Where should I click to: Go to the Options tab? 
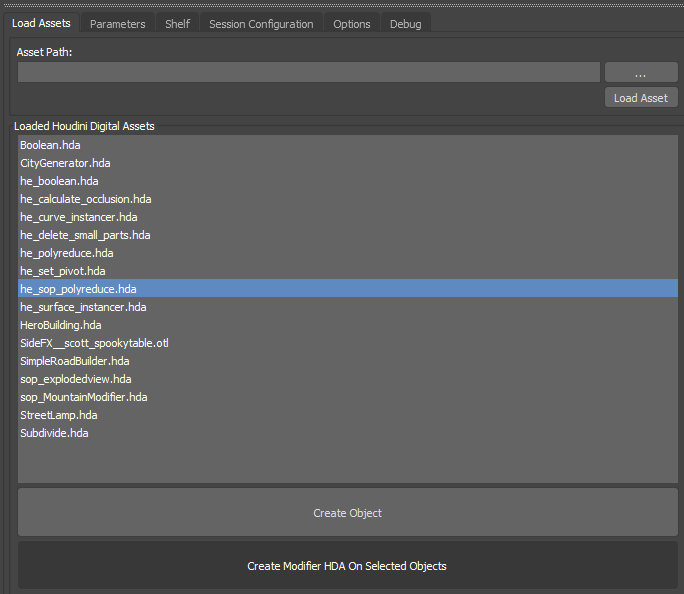tap(351, 24)
